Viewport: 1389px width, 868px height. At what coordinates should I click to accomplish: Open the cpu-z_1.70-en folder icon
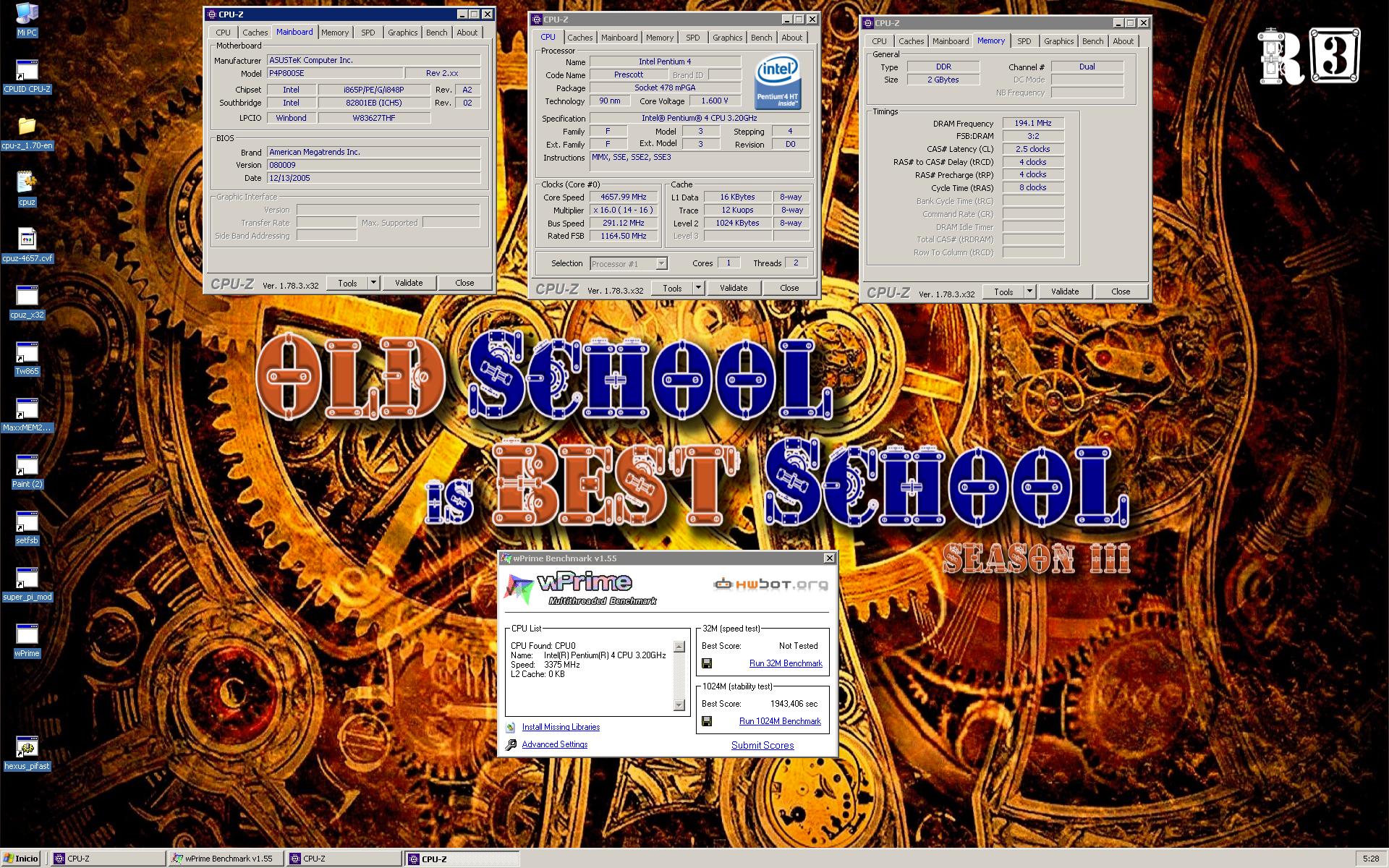pos(27,126)
